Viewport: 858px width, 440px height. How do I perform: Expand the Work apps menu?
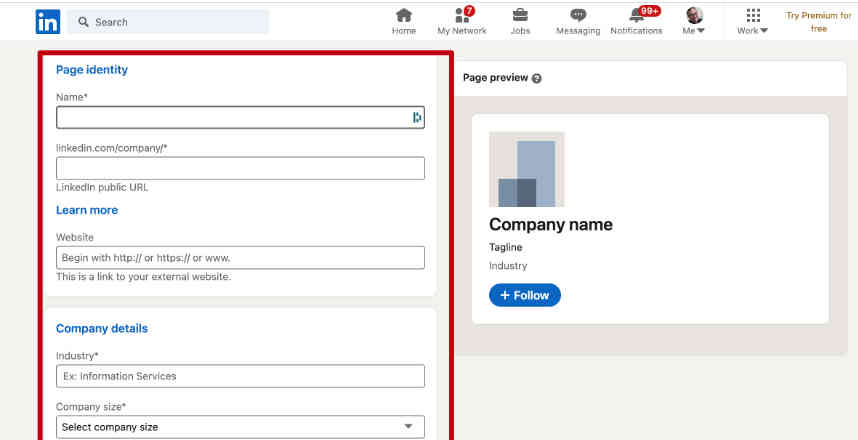(752, 22)
